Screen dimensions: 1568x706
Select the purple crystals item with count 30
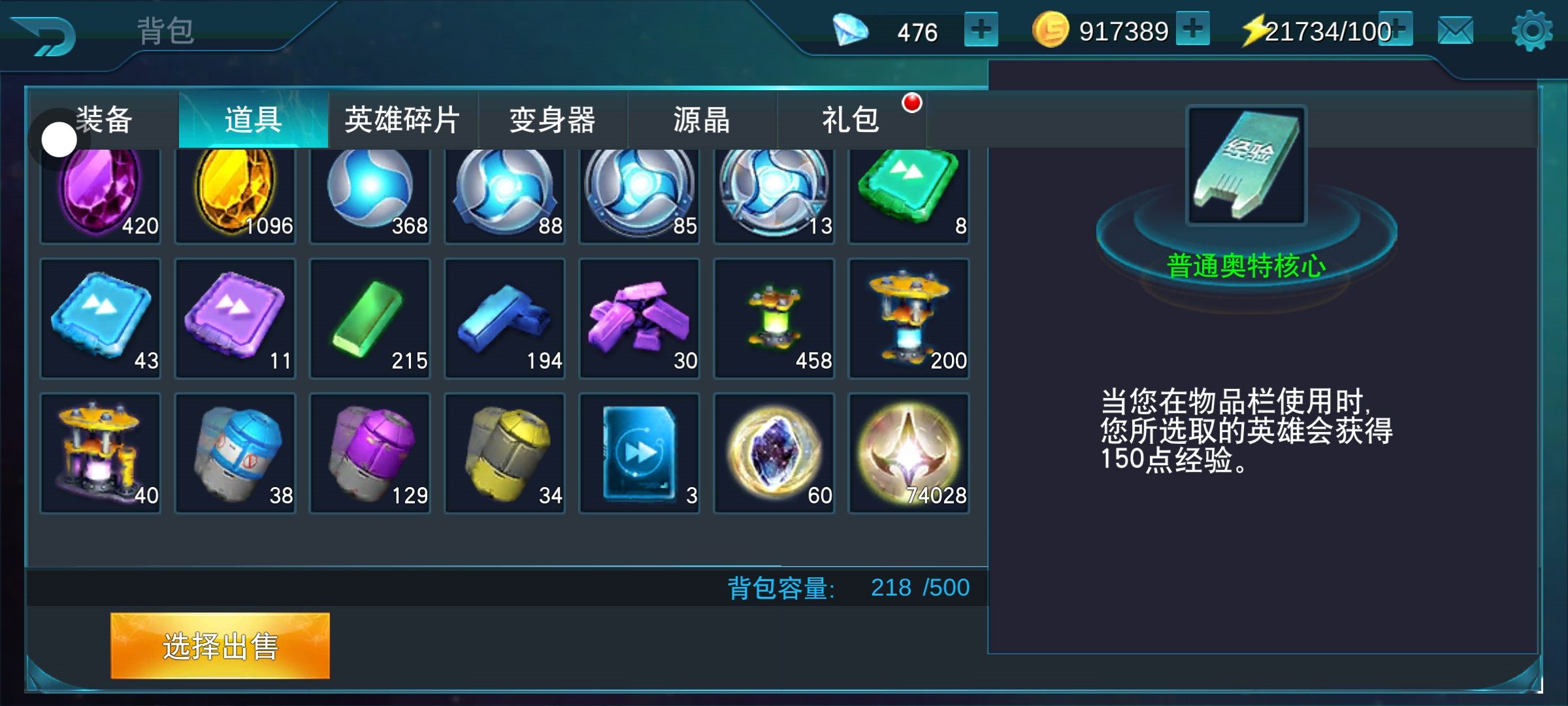639,318
